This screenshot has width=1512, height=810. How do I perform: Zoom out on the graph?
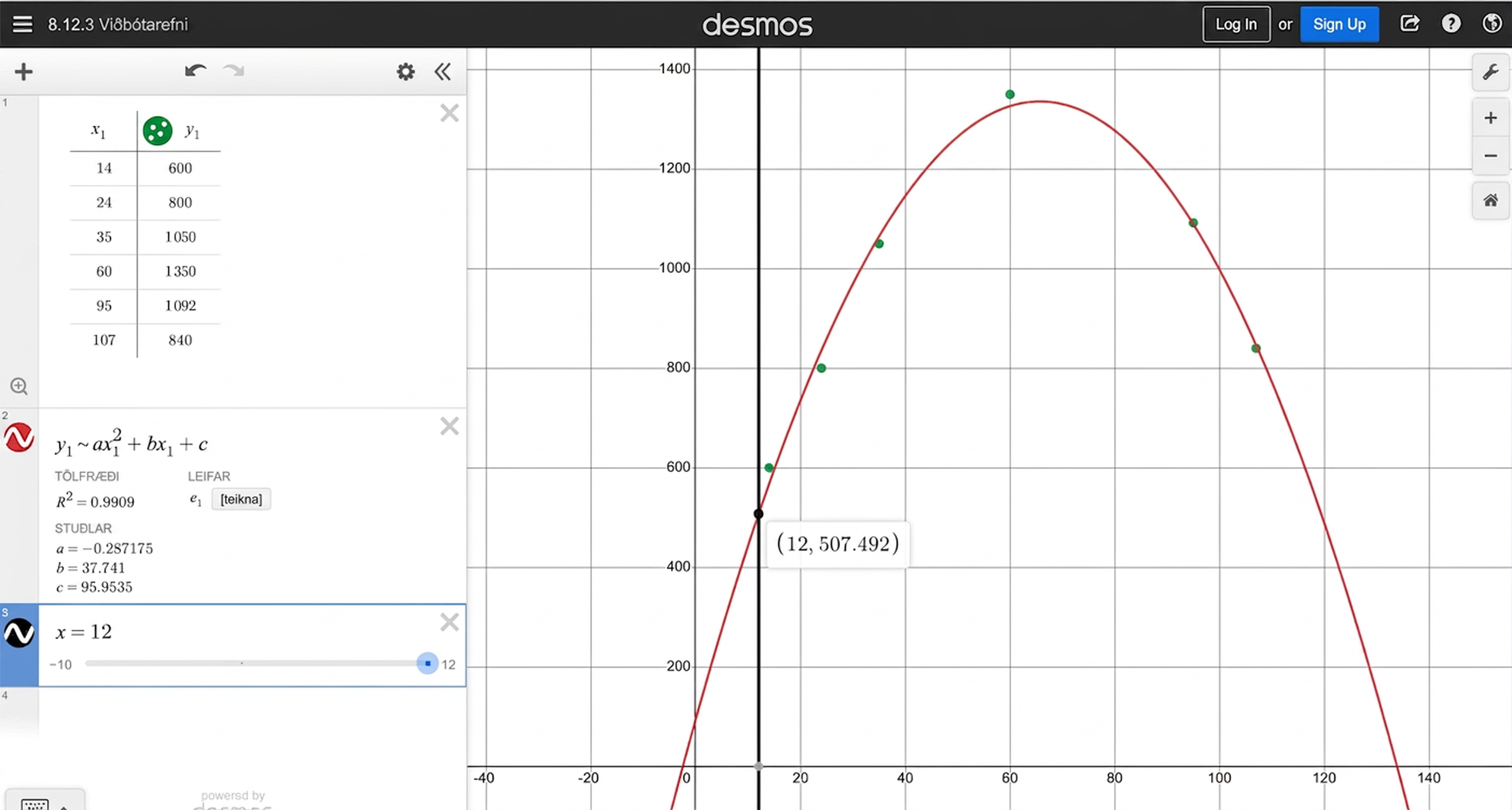point(1490,156)
